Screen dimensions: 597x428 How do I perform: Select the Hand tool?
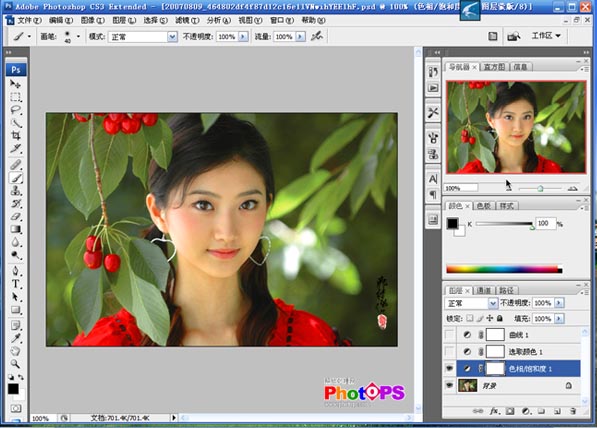coord(16,351)
